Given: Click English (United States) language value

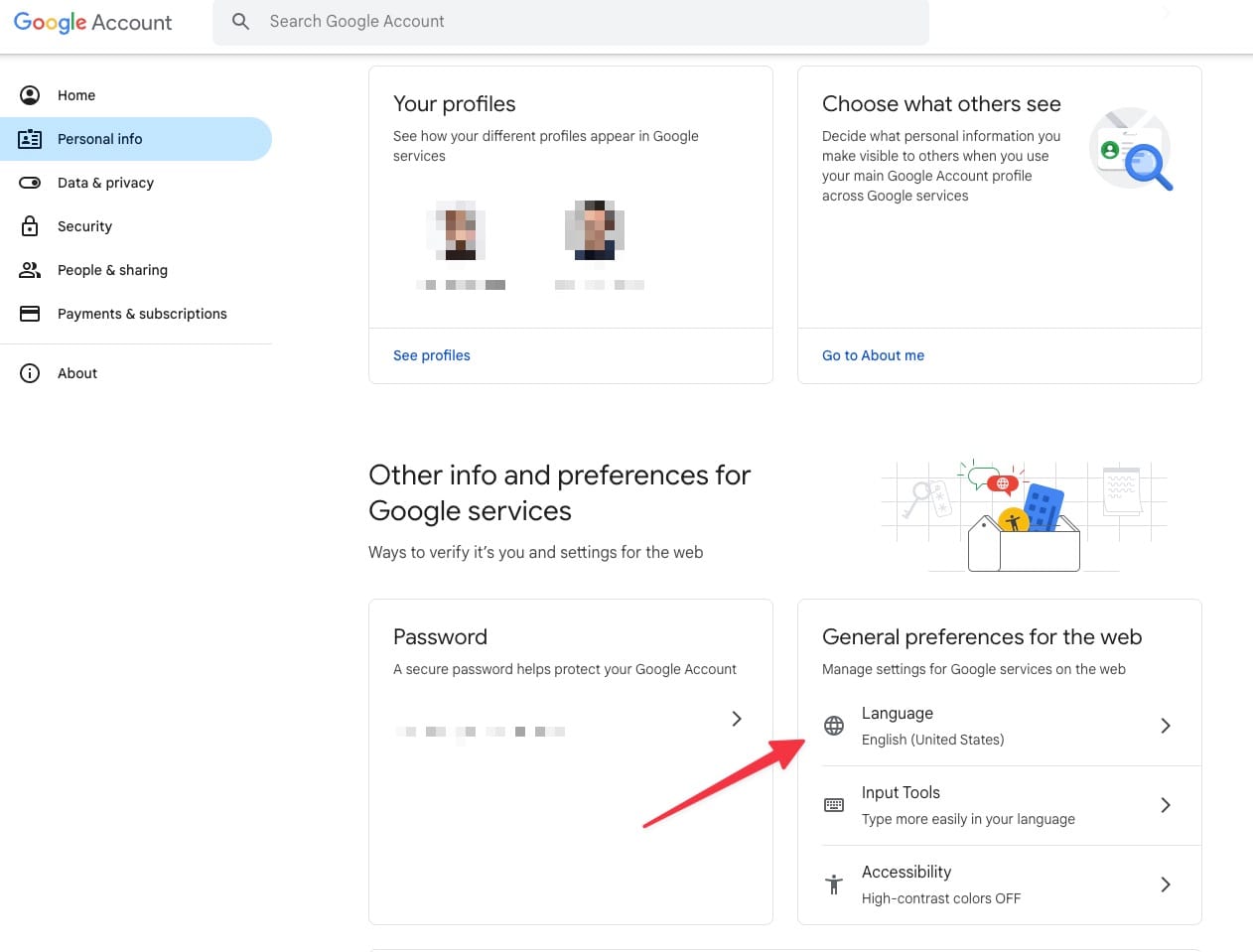Looking at the screenshot, I should [933, 740].
